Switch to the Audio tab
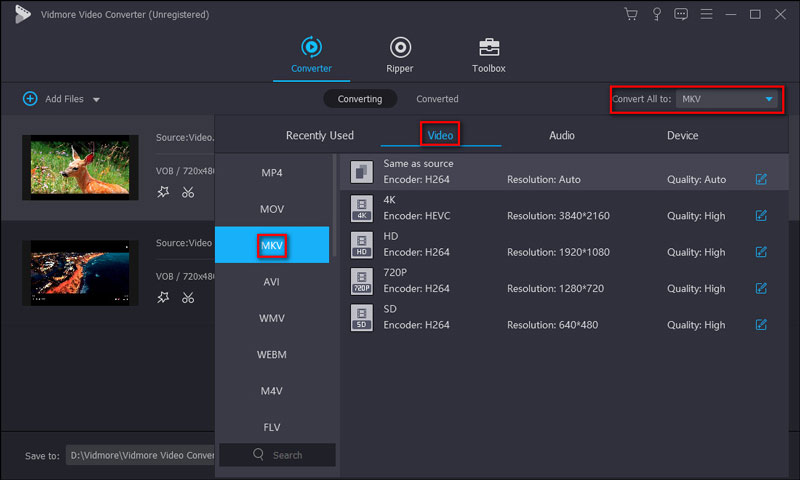The height and width of the screenshot is (480, 800). point(562,135)
